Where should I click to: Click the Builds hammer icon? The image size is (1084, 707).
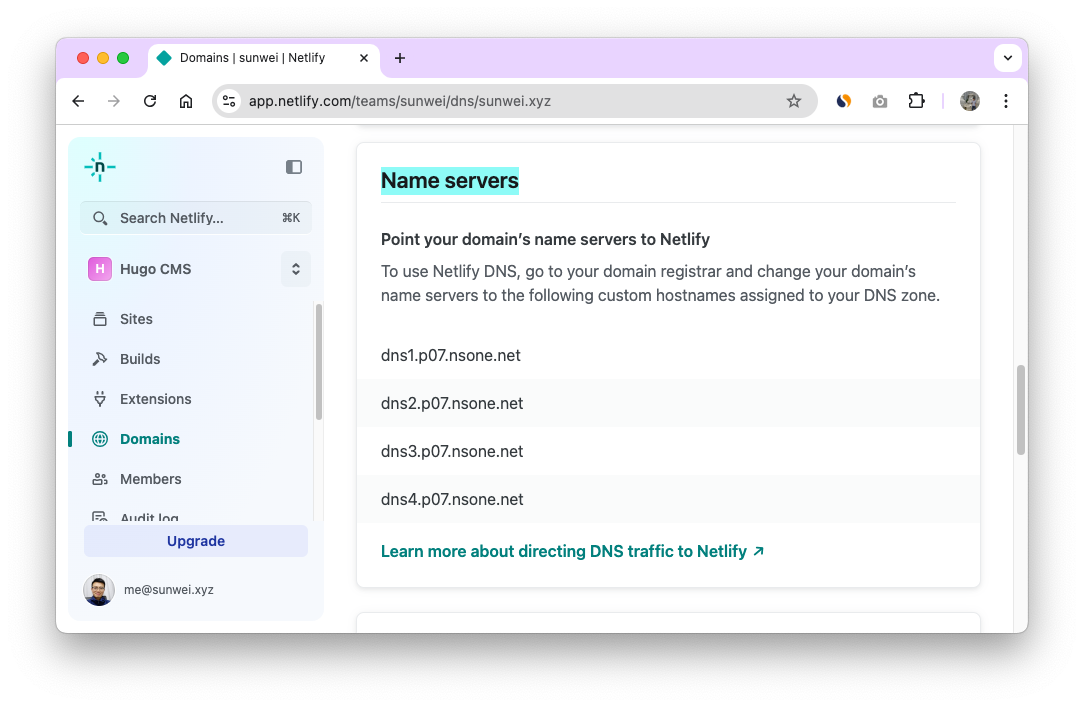pyautogui.click(x=100, y=359)
